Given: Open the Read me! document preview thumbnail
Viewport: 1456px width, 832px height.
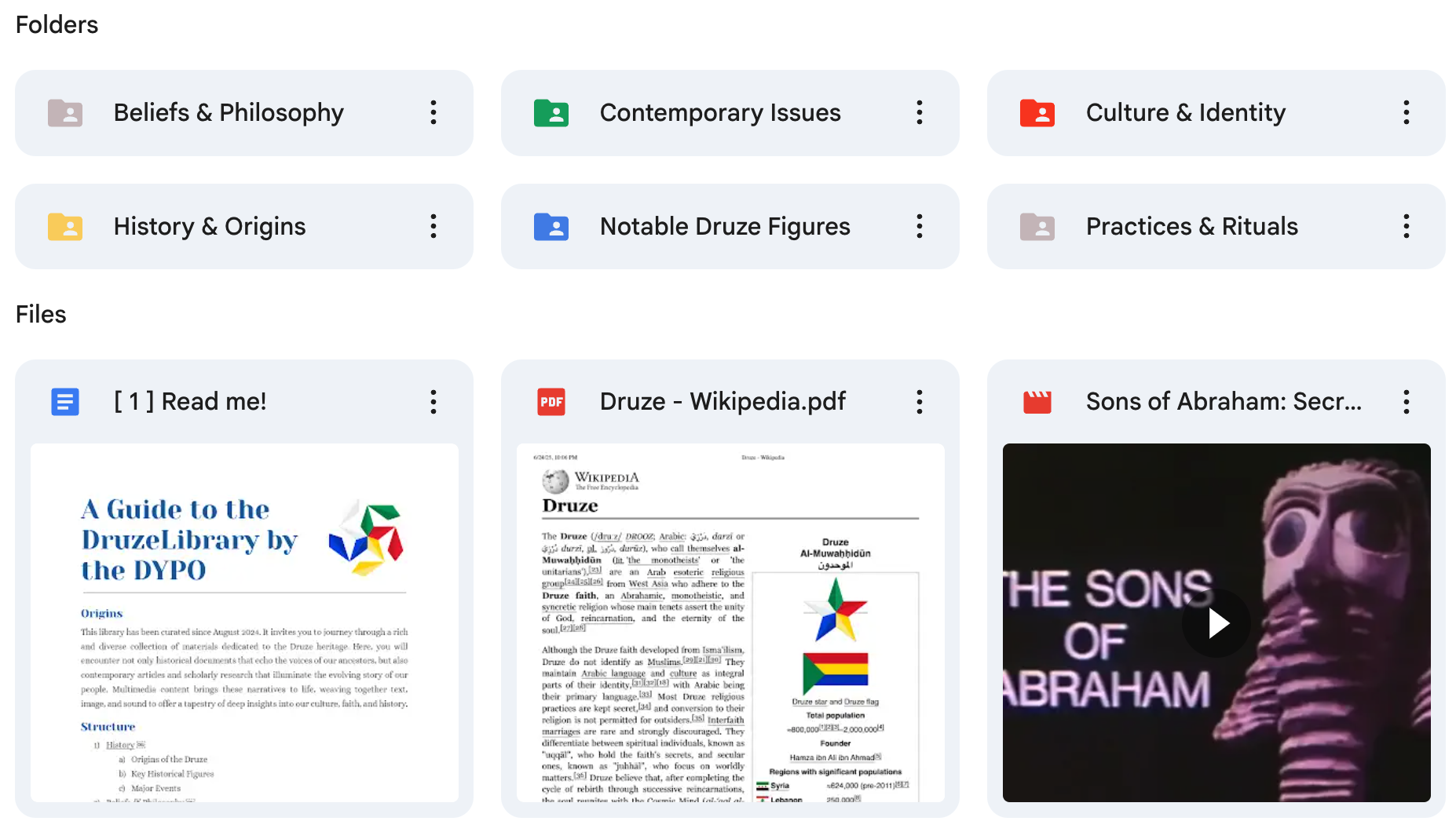Looking at the screenshot, I should 244,623.
